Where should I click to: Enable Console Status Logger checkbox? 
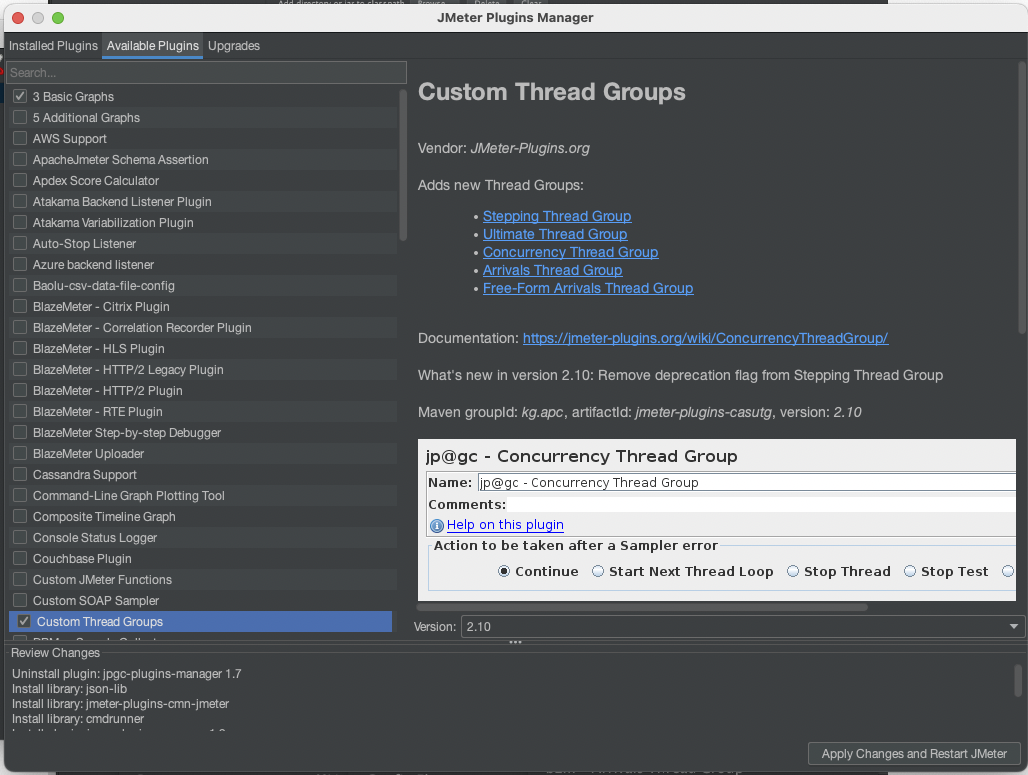tap(20, 537)
